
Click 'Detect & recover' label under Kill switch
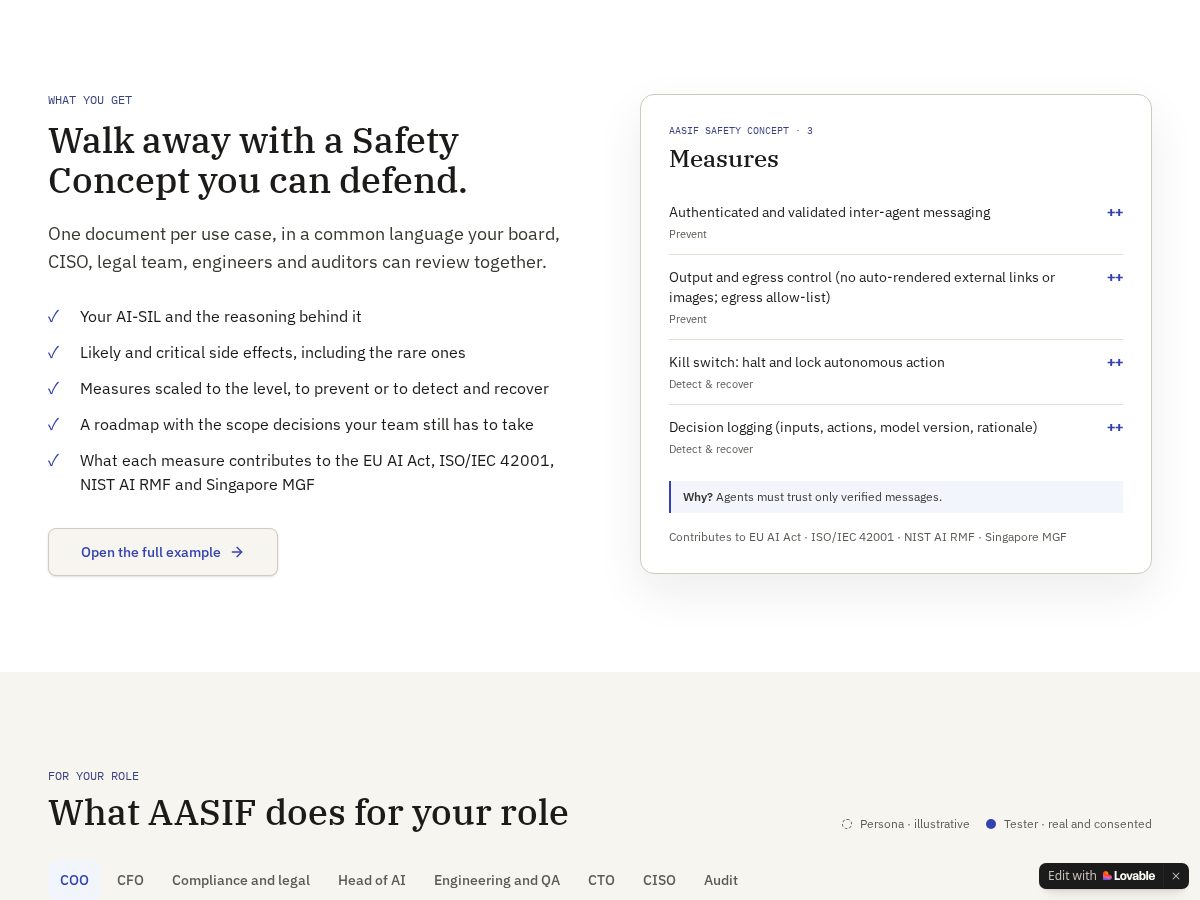pyautogui.click(x=711, y=384)
